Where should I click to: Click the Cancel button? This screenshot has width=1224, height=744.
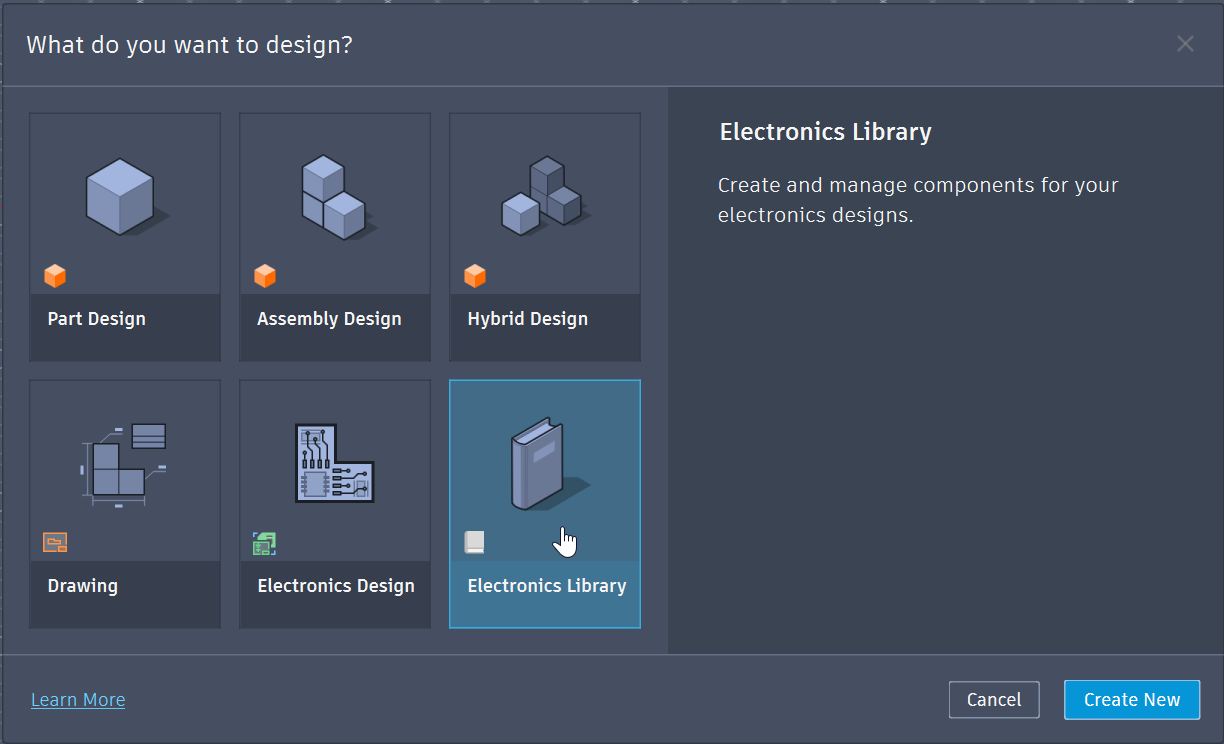(x=993, y=699)
